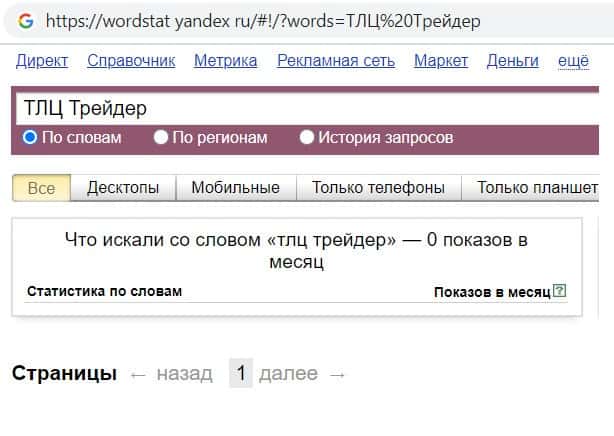Click the search field containing ТЛЦ Трейдер
Image resolution: width=614 pixels, height=436 pixels.
307,109
